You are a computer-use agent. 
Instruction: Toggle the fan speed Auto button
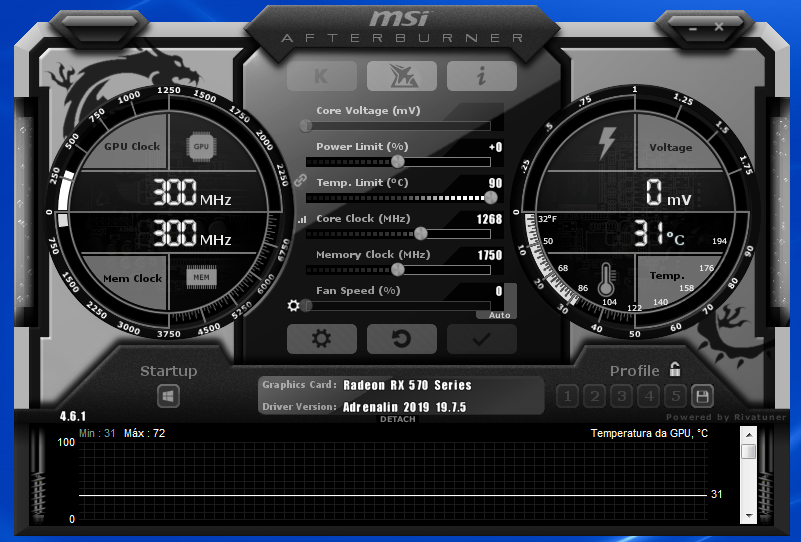499,315
